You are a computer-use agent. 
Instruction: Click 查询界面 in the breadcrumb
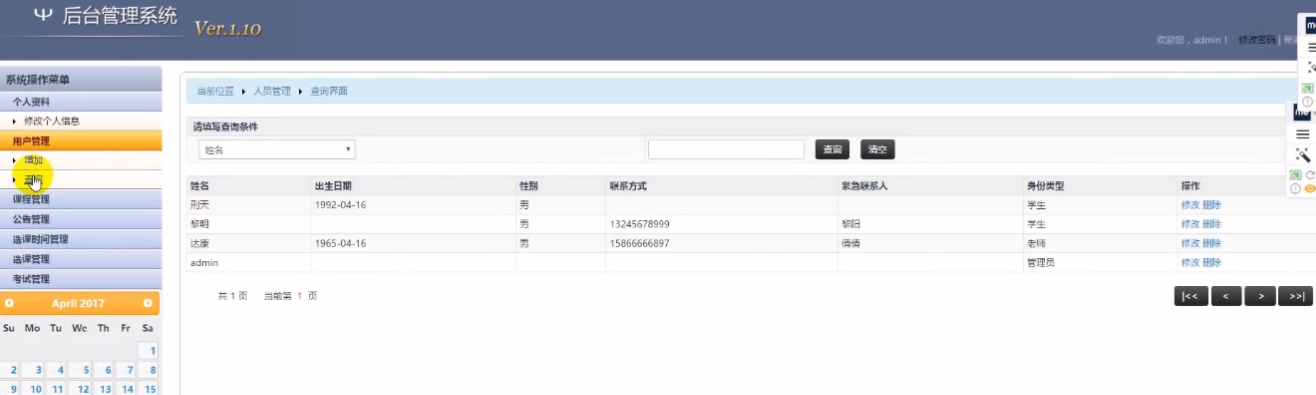[329, 91]
